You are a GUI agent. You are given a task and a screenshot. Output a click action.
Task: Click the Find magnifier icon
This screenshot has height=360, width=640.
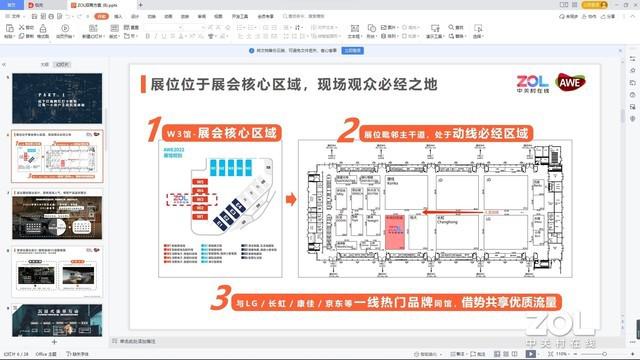(451, 27)
